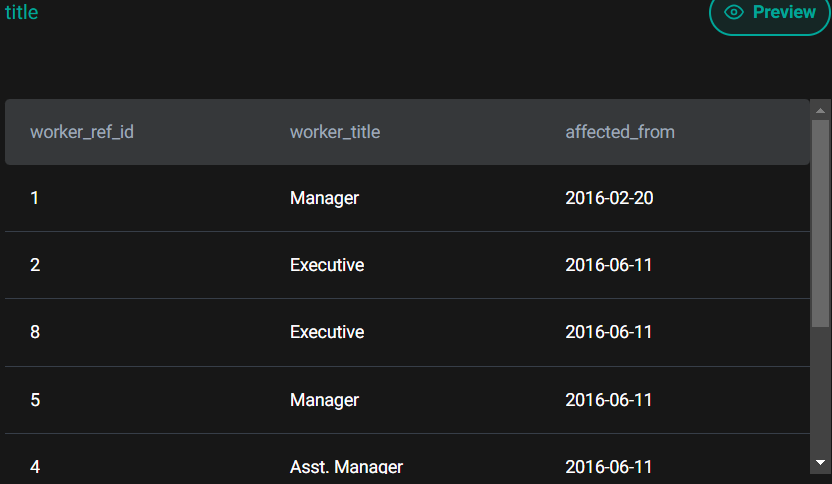The image size is (832, 484).
Task: Select the worker_title column header
Action: click(335, 132)
